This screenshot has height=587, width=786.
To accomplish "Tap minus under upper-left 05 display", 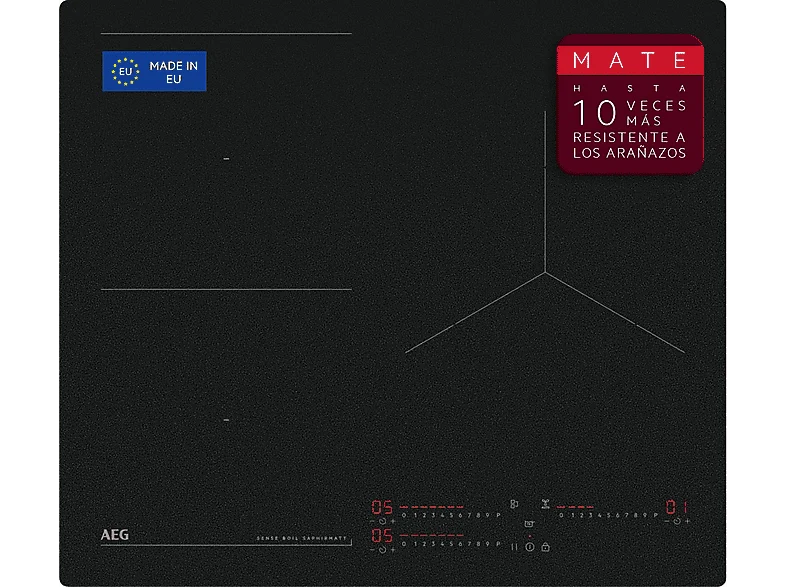I will (x=372, y=521).
